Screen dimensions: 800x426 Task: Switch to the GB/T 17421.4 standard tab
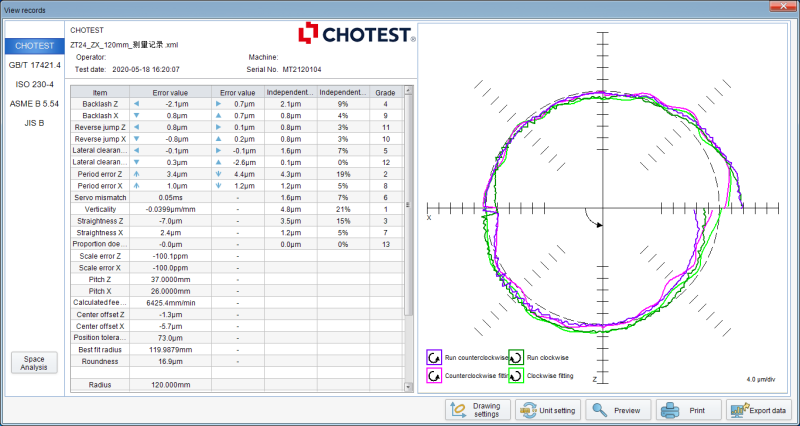[x=34, y=65]
